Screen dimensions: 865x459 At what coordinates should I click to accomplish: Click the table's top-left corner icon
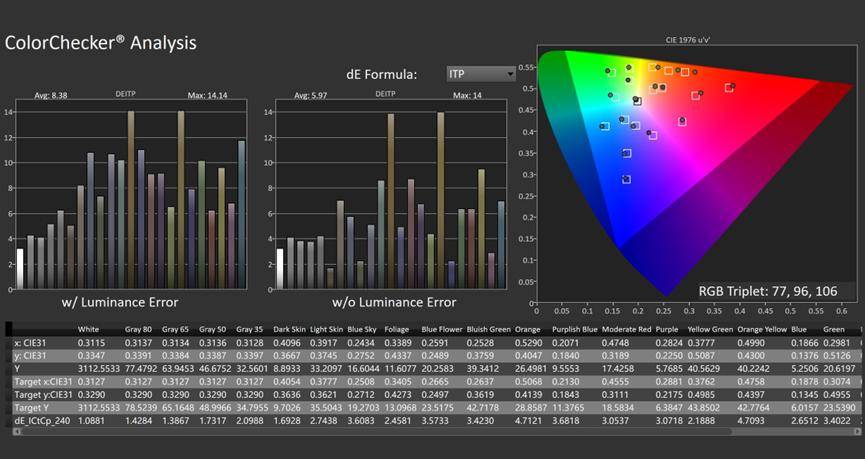point(8,328)
